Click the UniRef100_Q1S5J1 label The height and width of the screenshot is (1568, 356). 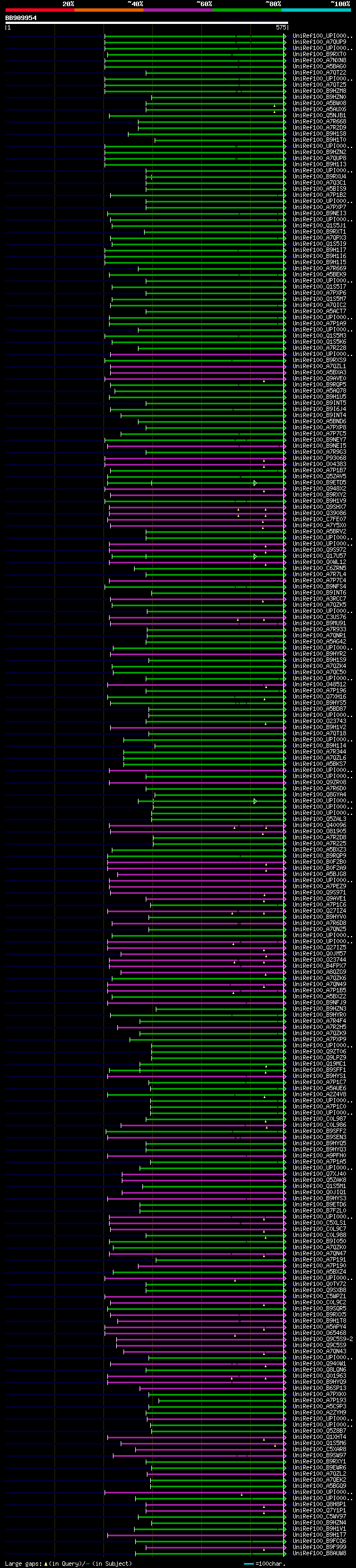319,225
